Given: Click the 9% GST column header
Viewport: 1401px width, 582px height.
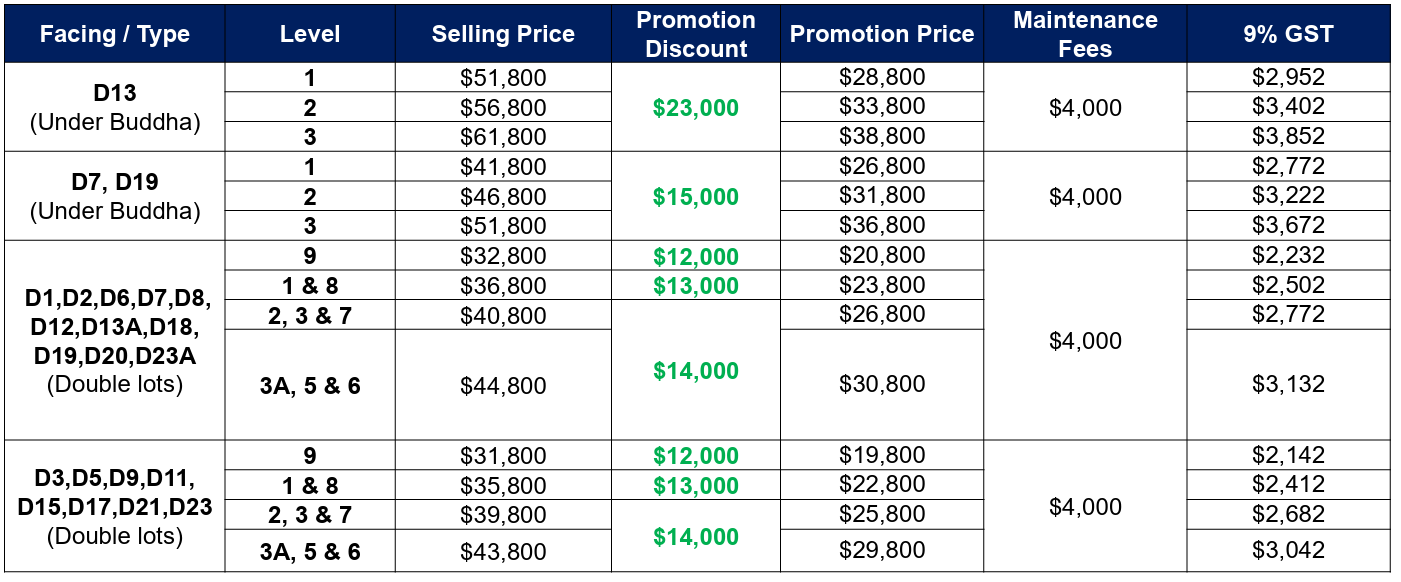Looking at the screenshot, I should click(1289, 34).
